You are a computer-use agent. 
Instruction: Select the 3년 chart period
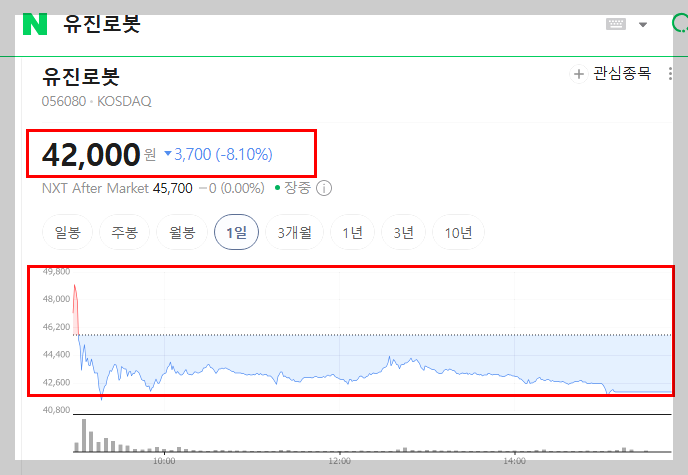(403, 232)
